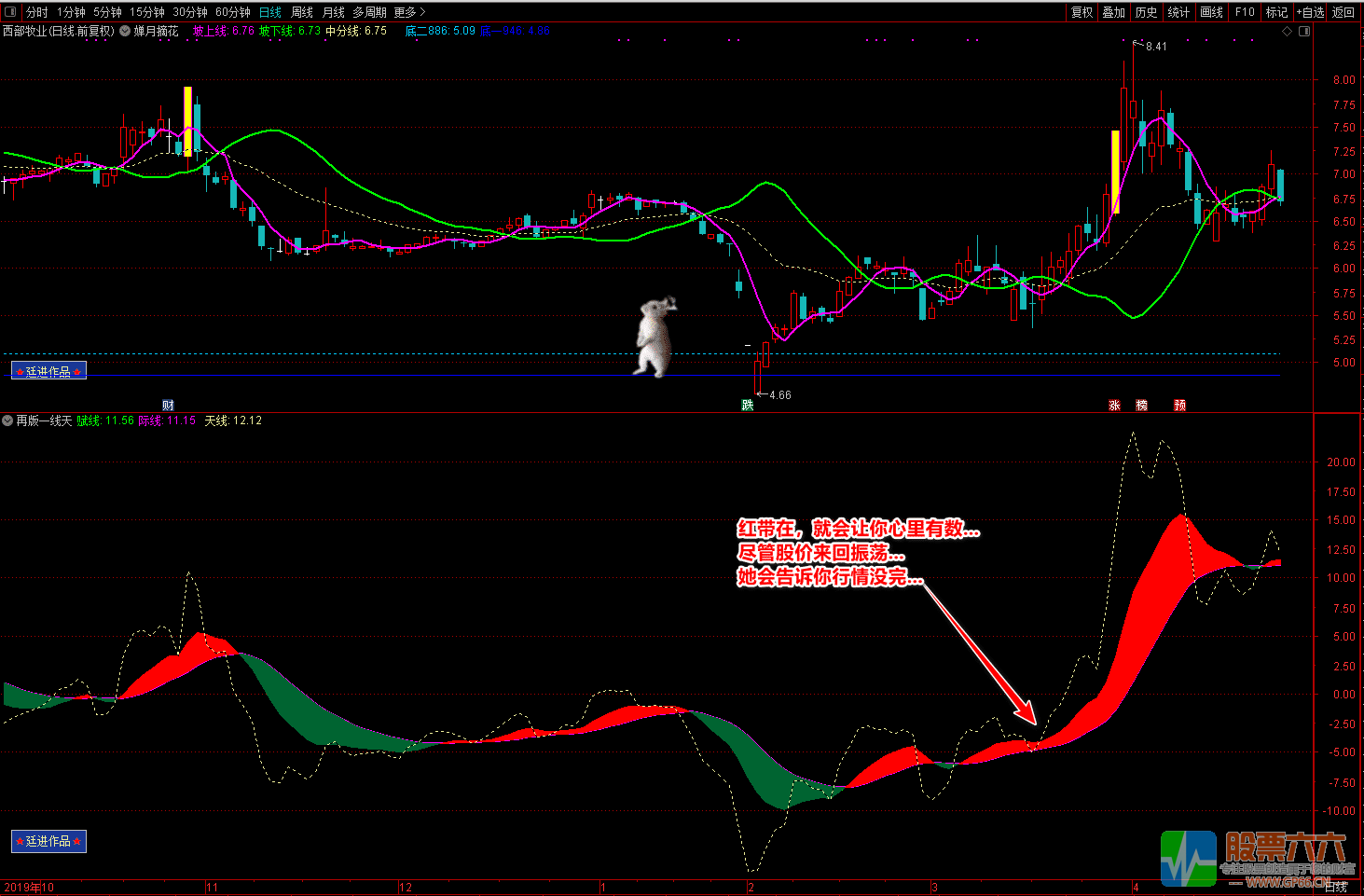Click the 股票六六 watermark logo

[1254, 858]
